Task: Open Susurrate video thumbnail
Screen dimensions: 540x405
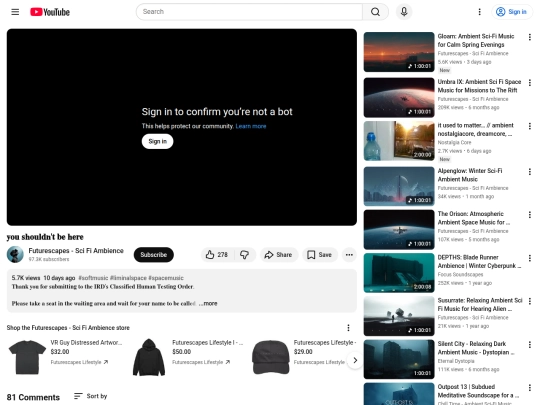Action: click(x=399, y=316)
